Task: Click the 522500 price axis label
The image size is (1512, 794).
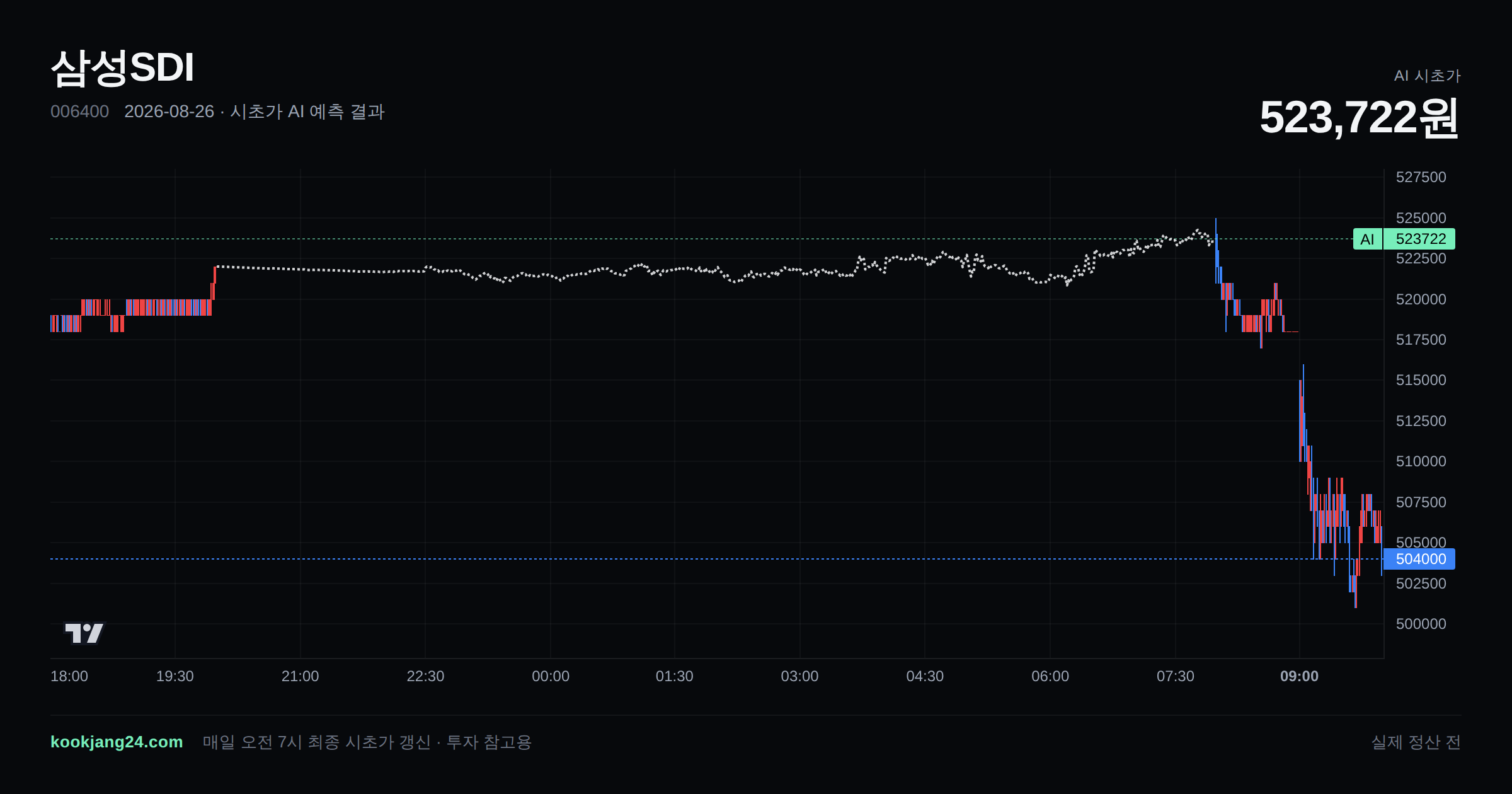Action: [1421, 258]
